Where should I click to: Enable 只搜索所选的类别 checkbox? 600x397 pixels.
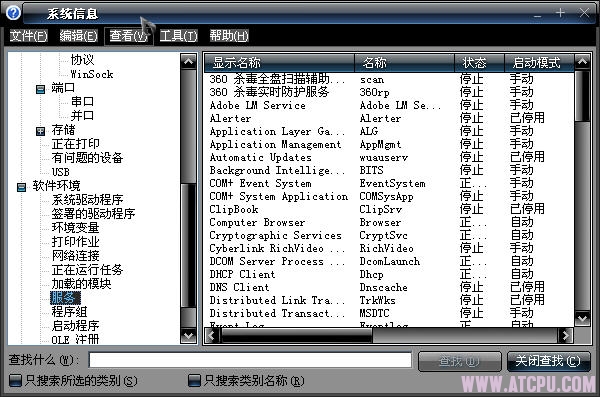click(x=15, y=381)
